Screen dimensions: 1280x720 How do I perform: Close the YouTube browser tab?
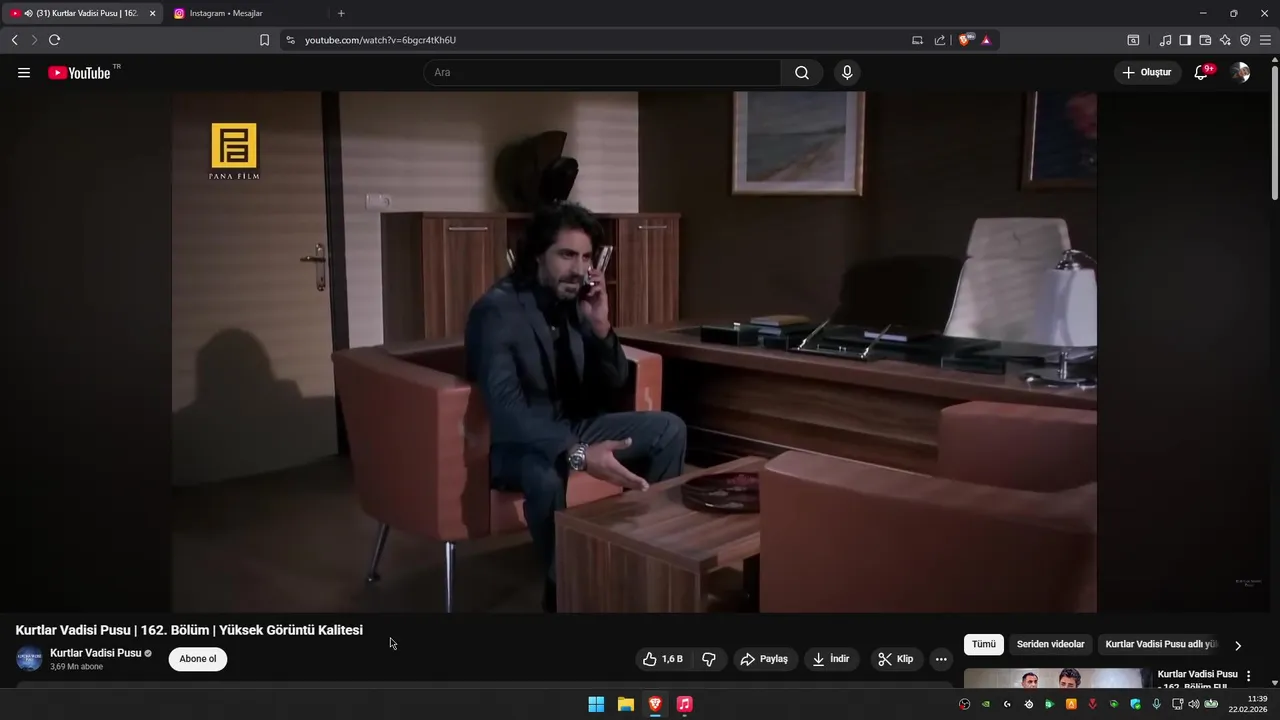pos(153,13)
